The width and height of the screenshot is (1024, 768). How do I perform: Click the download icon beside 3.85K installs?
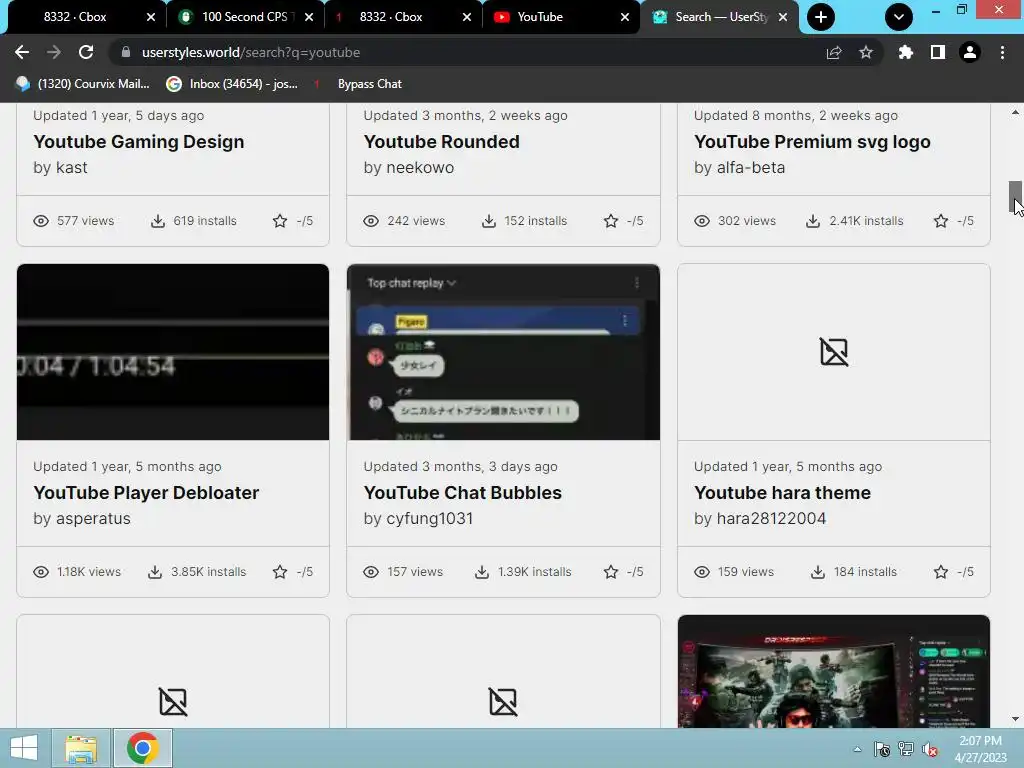point(155,572)
